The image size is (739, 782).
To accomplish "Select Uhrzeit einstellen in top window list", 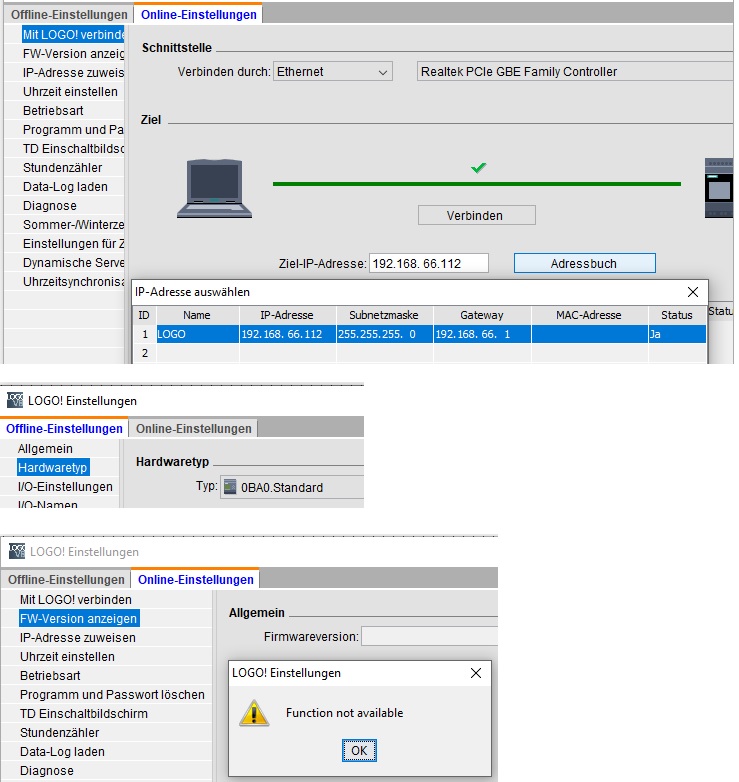I will (70, 92).
